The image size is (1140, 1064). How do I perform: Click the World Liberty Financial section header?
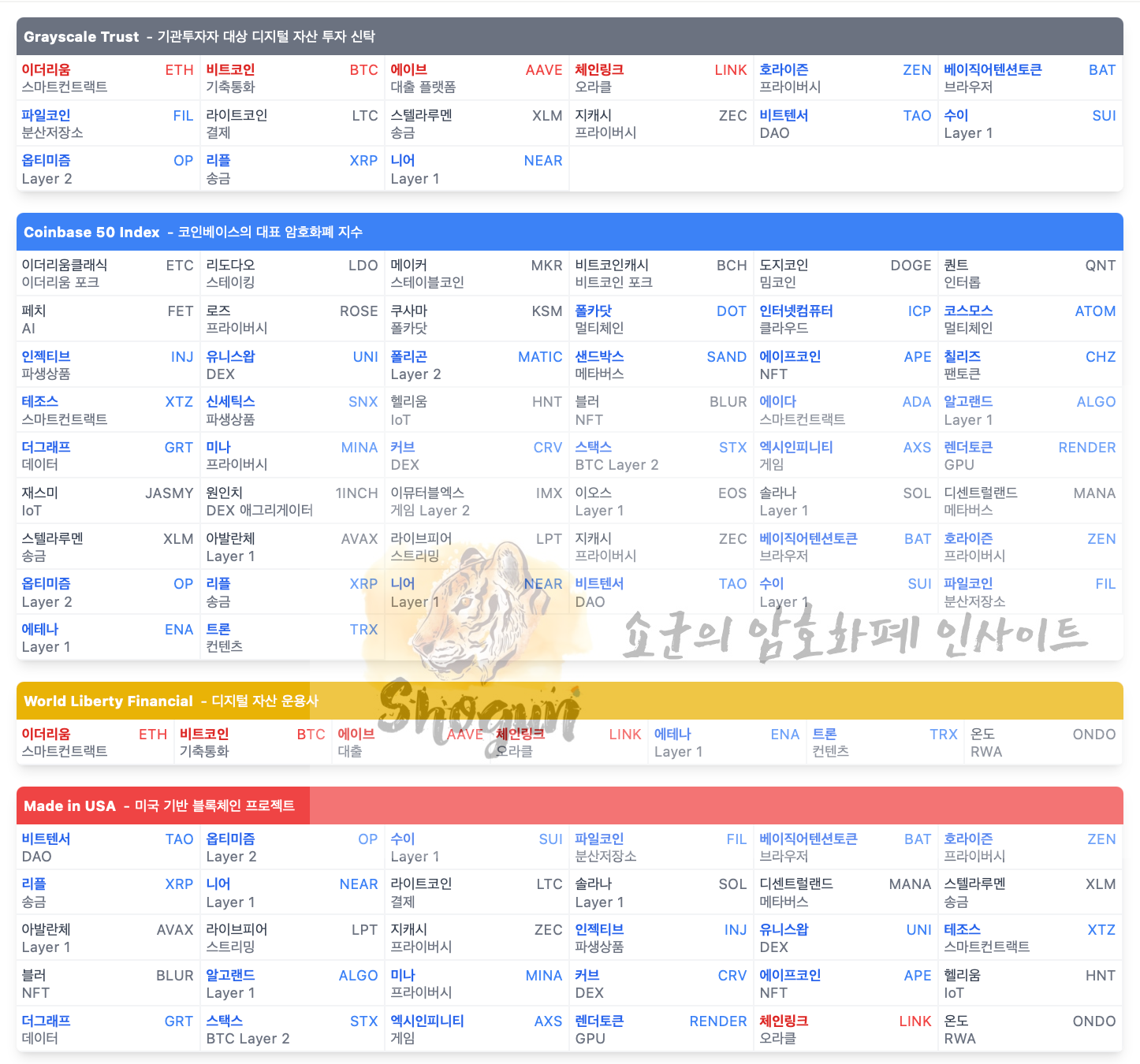(x=569, y=701)
